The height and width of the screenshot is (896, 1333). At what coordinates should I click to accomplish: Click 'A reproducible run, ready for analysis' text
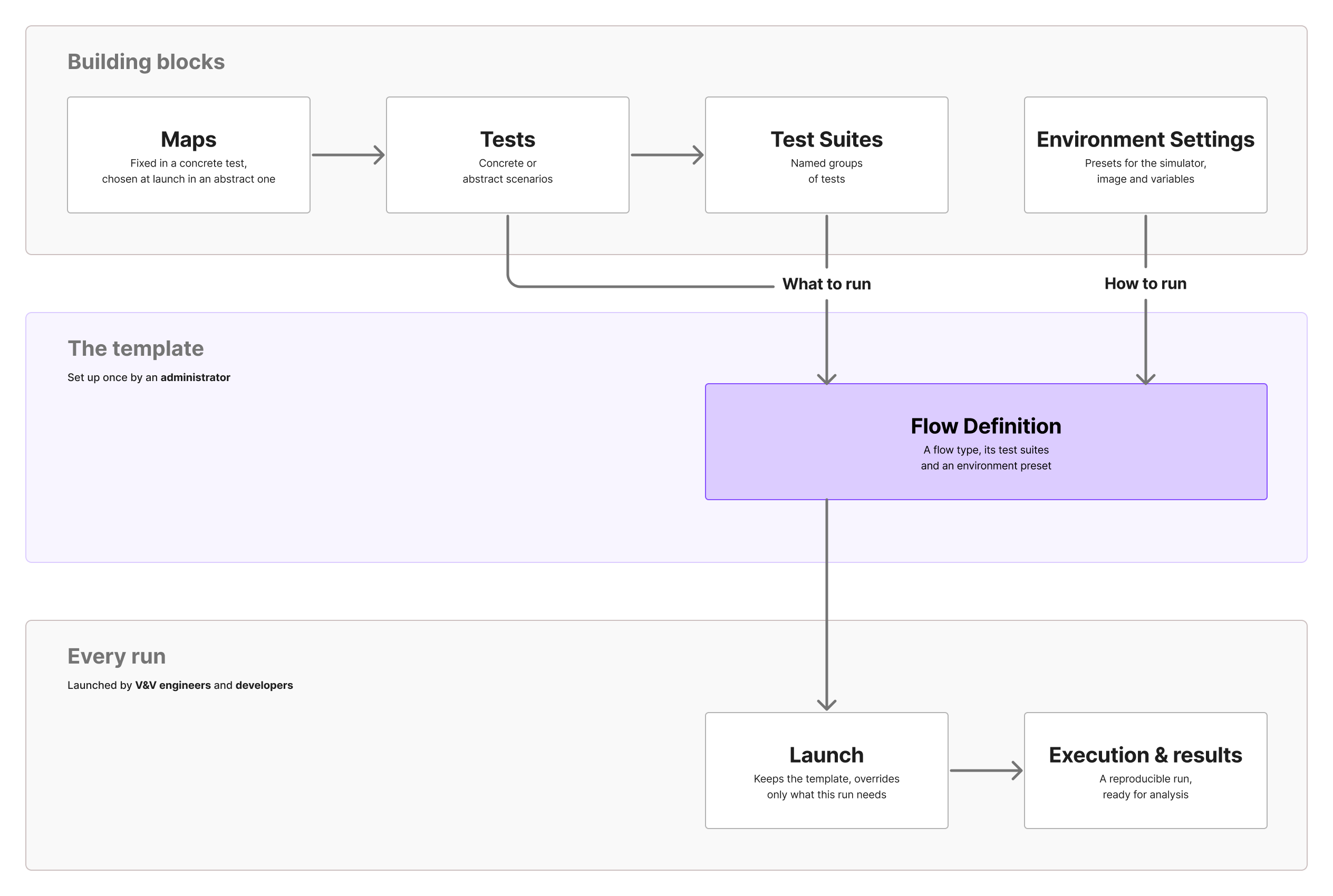pos(1145,786)
